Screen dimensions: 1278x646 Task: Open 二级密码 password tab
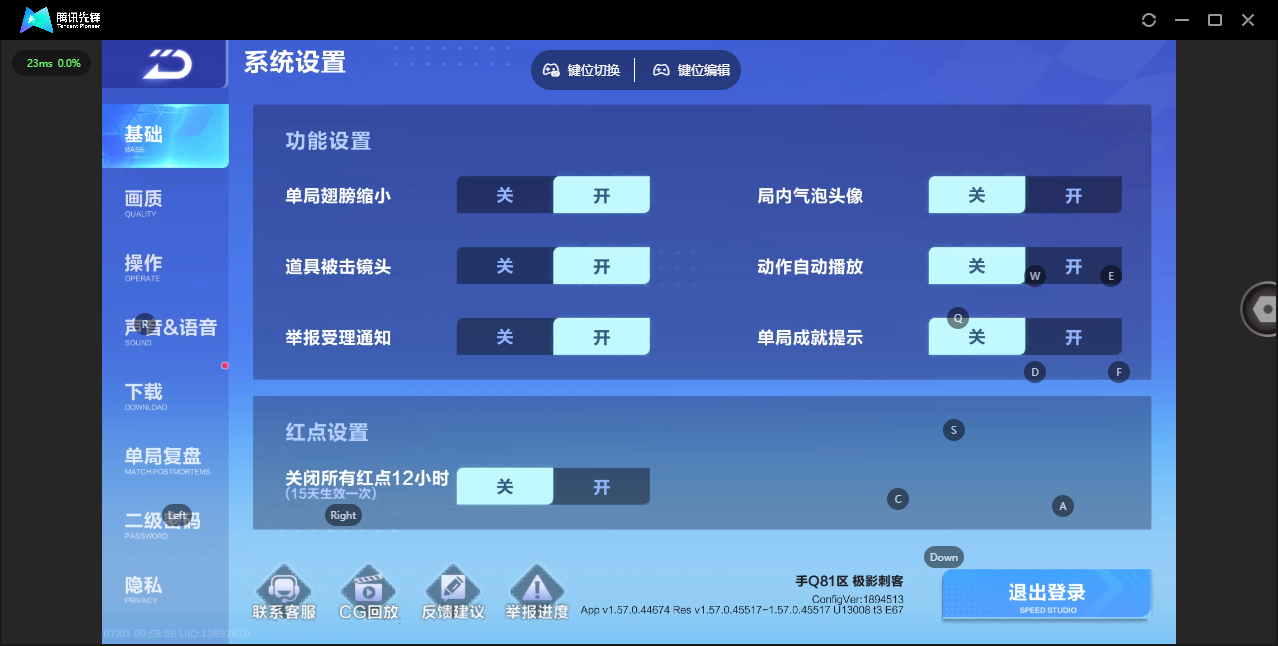pyautogui.click(x=165, y=524)
